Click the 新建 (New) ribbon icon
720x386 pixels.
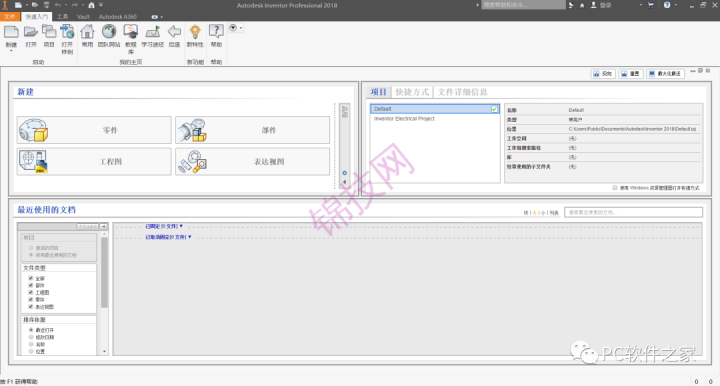11,32
